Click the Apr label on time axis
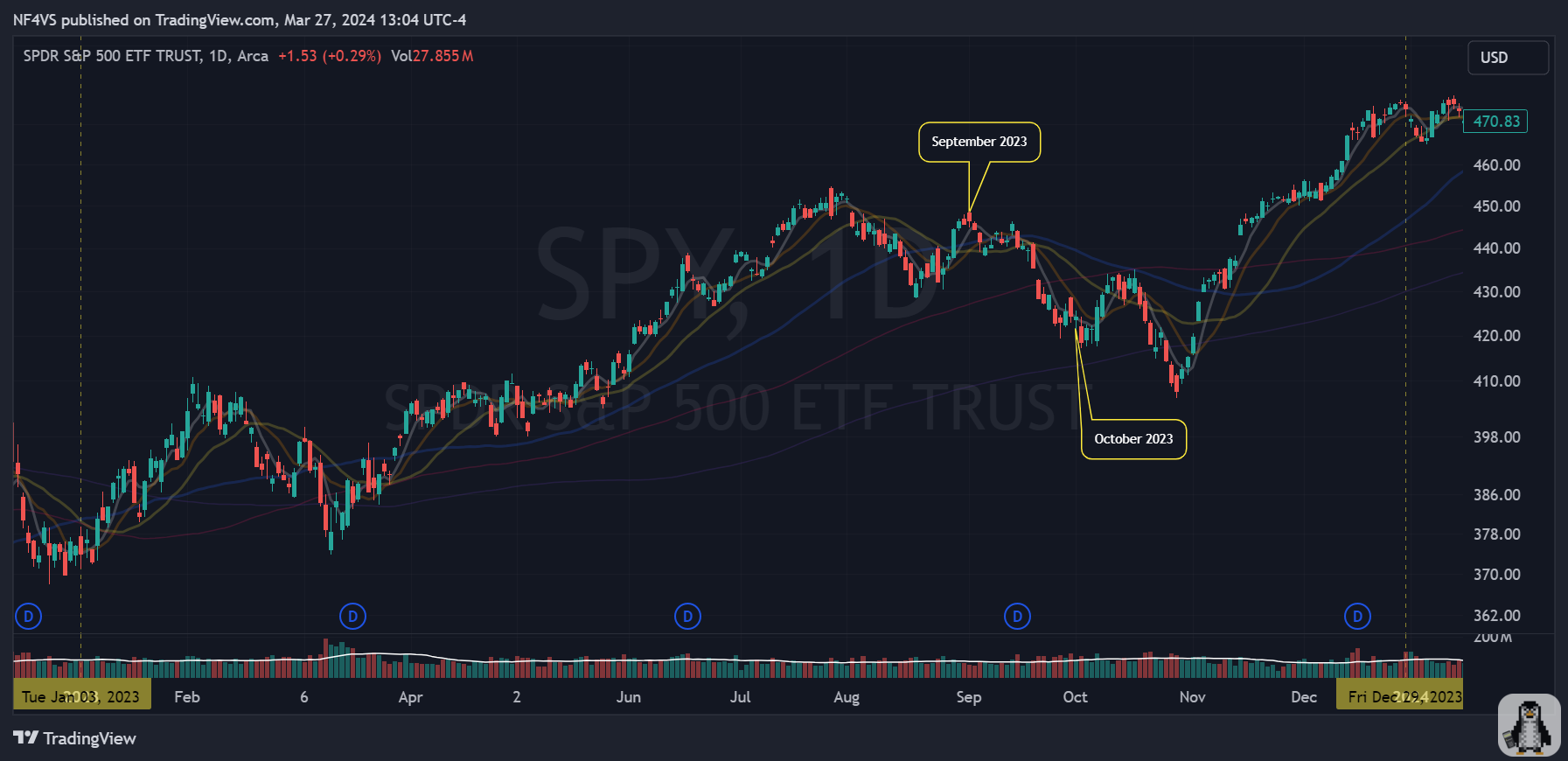1568x761 pixels. [x=410, y=697]
